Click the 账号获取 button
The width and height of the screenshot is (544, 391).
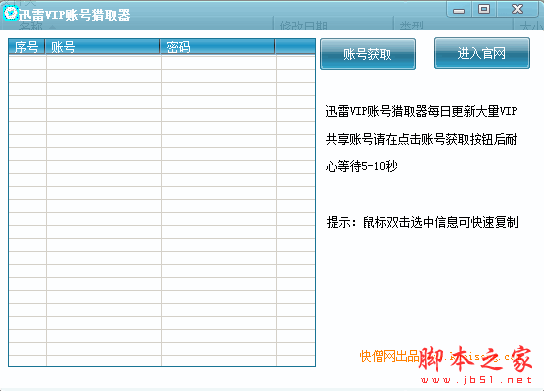[x=368, y=54]
